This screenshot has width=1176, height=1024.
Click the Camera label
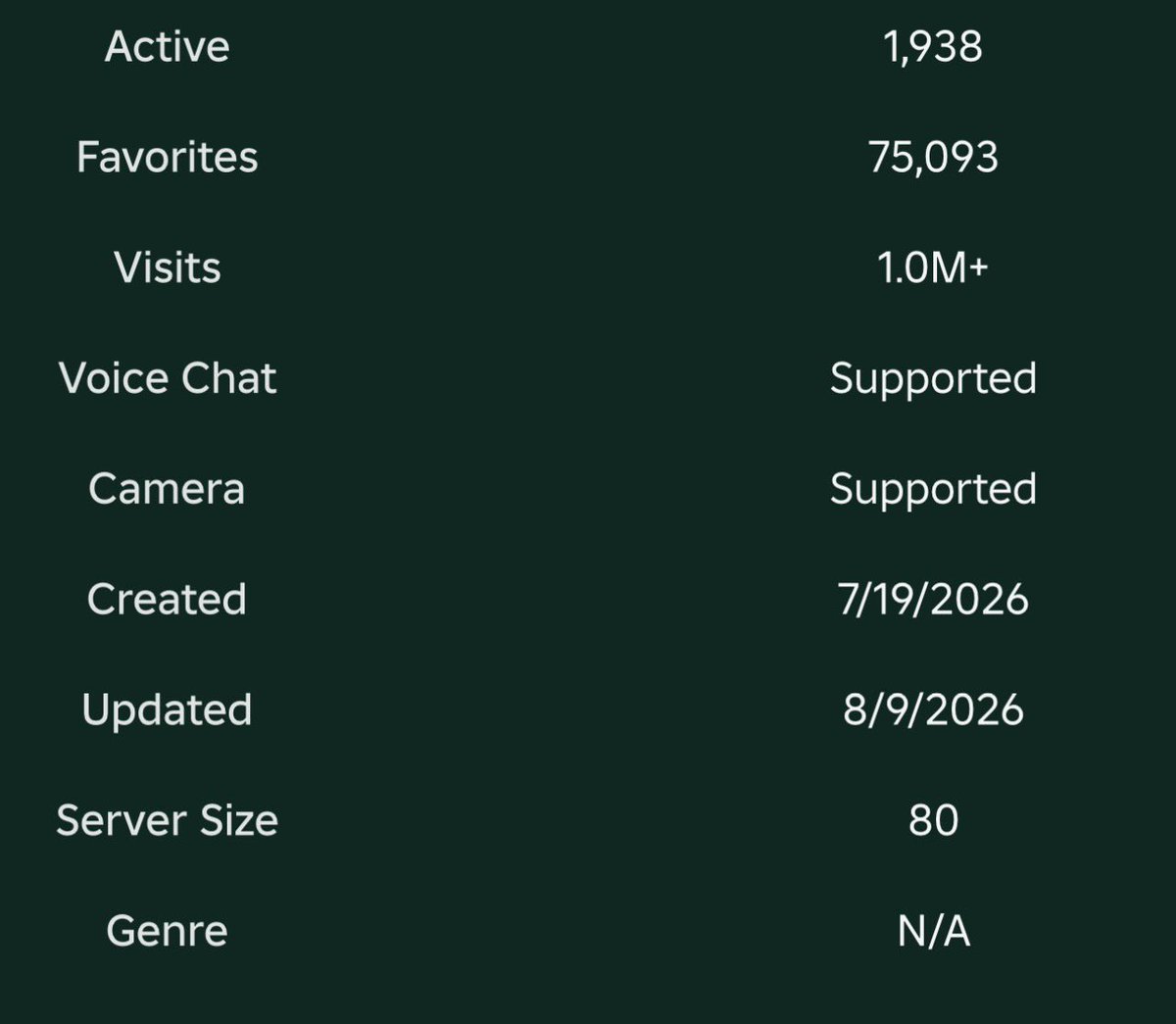point(167,489)
